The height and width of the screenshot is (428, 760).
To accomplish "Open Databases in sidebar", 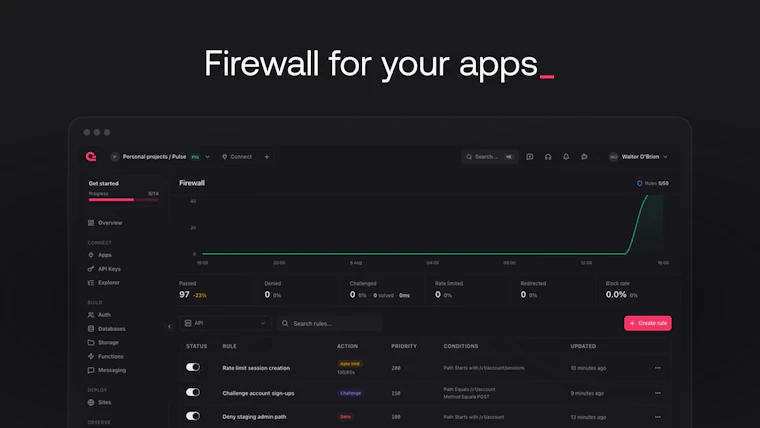I will pyautogui.click(x=107, y=328).
